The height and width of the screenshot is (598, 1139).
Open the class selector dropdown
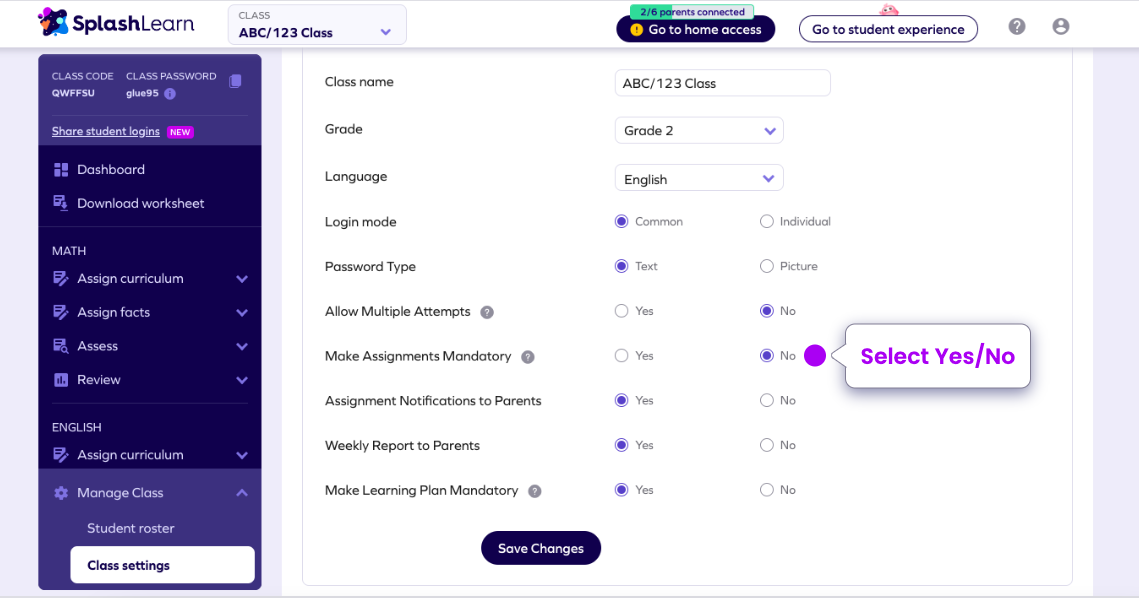tap(317, 25)
